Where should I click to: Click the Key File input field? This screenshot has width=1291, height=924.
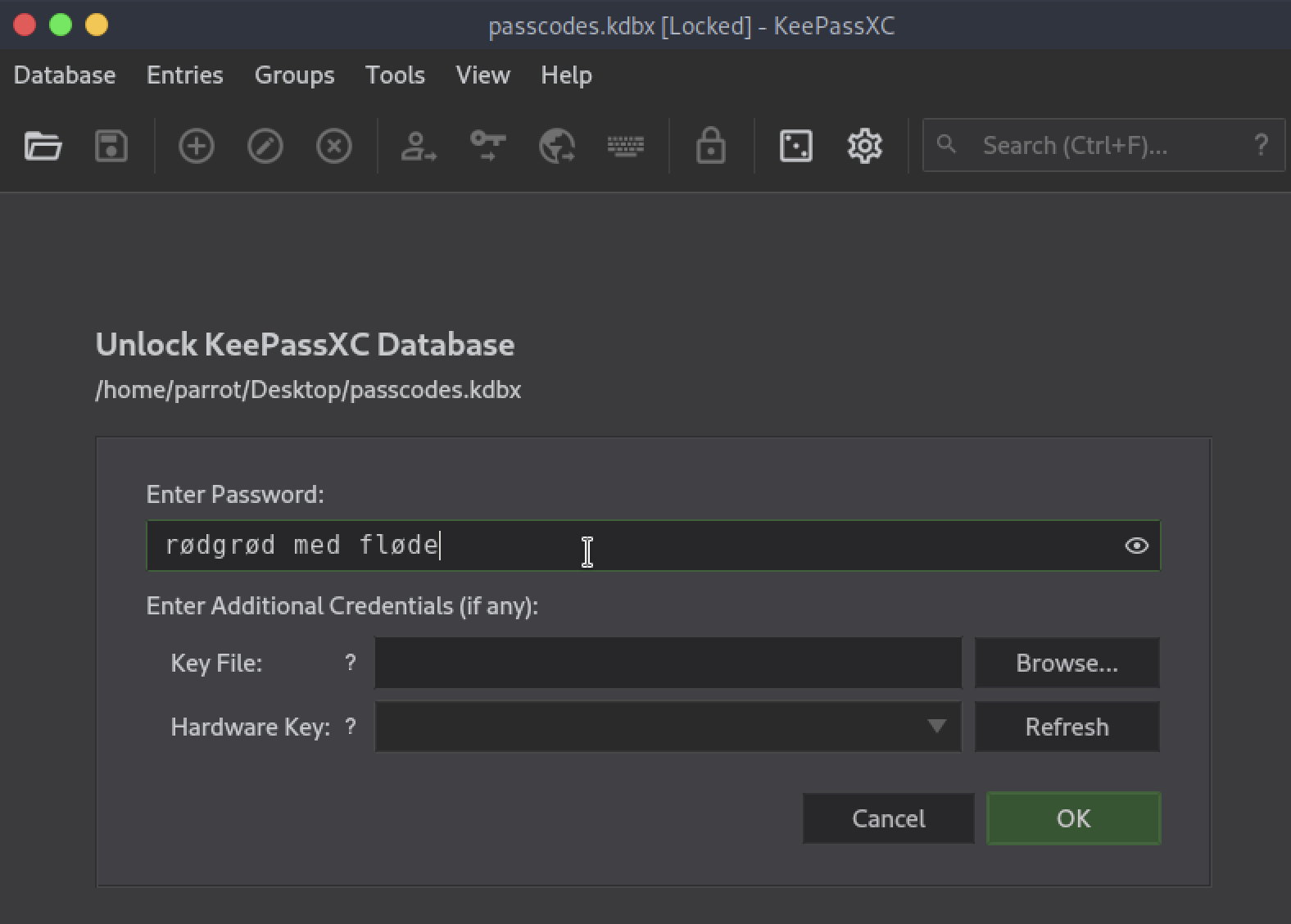(668, 663)
